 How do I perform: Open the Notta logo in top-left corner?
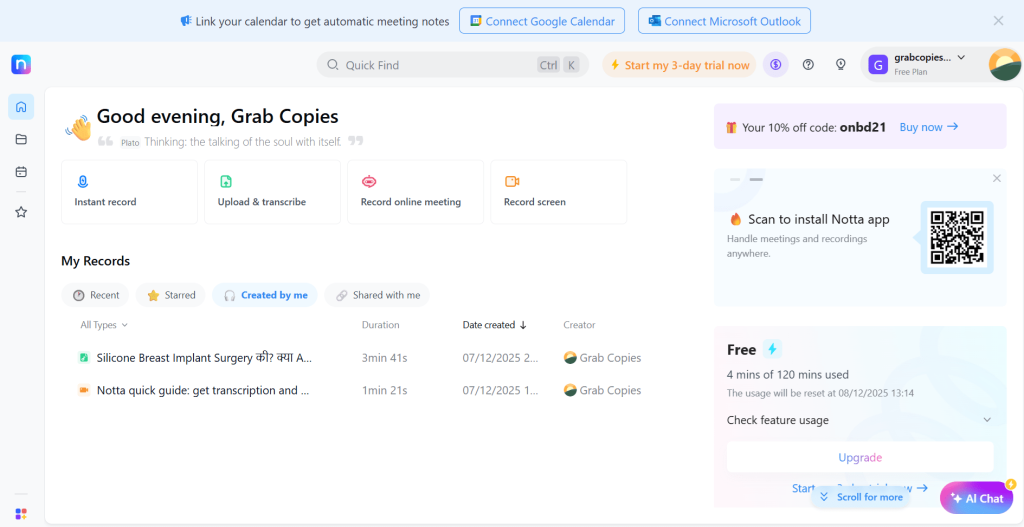[21, 65]
